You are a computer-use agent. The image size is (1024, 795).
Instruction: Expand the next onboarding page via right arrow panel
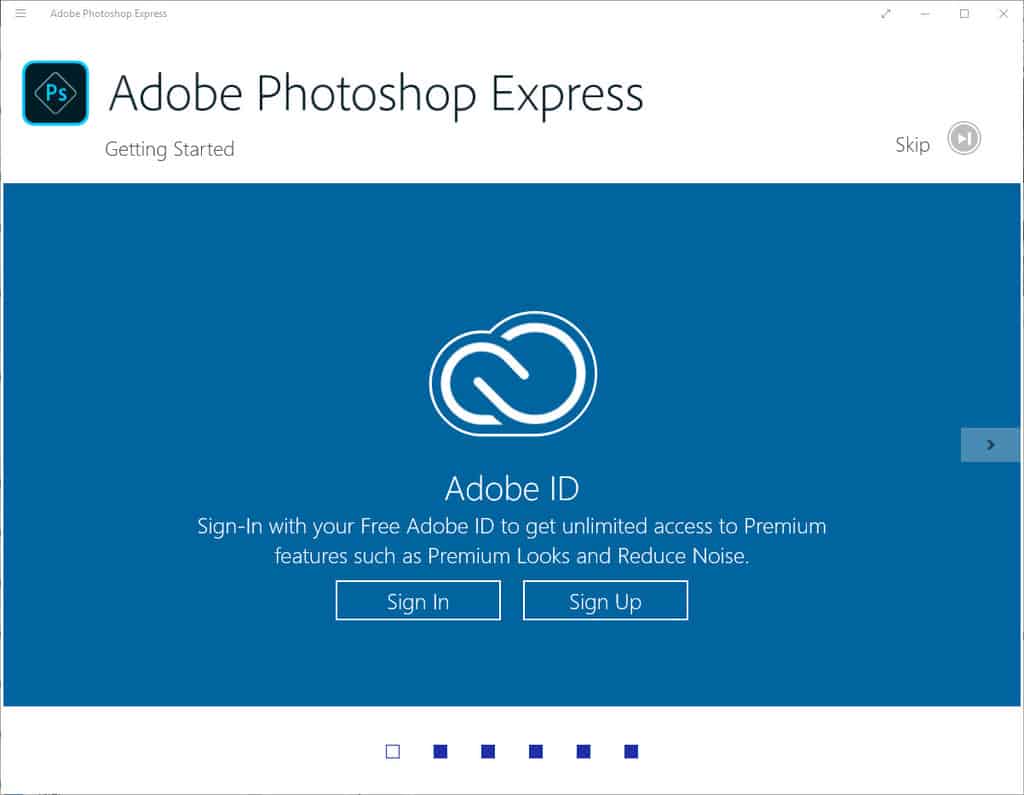(990, 445)
